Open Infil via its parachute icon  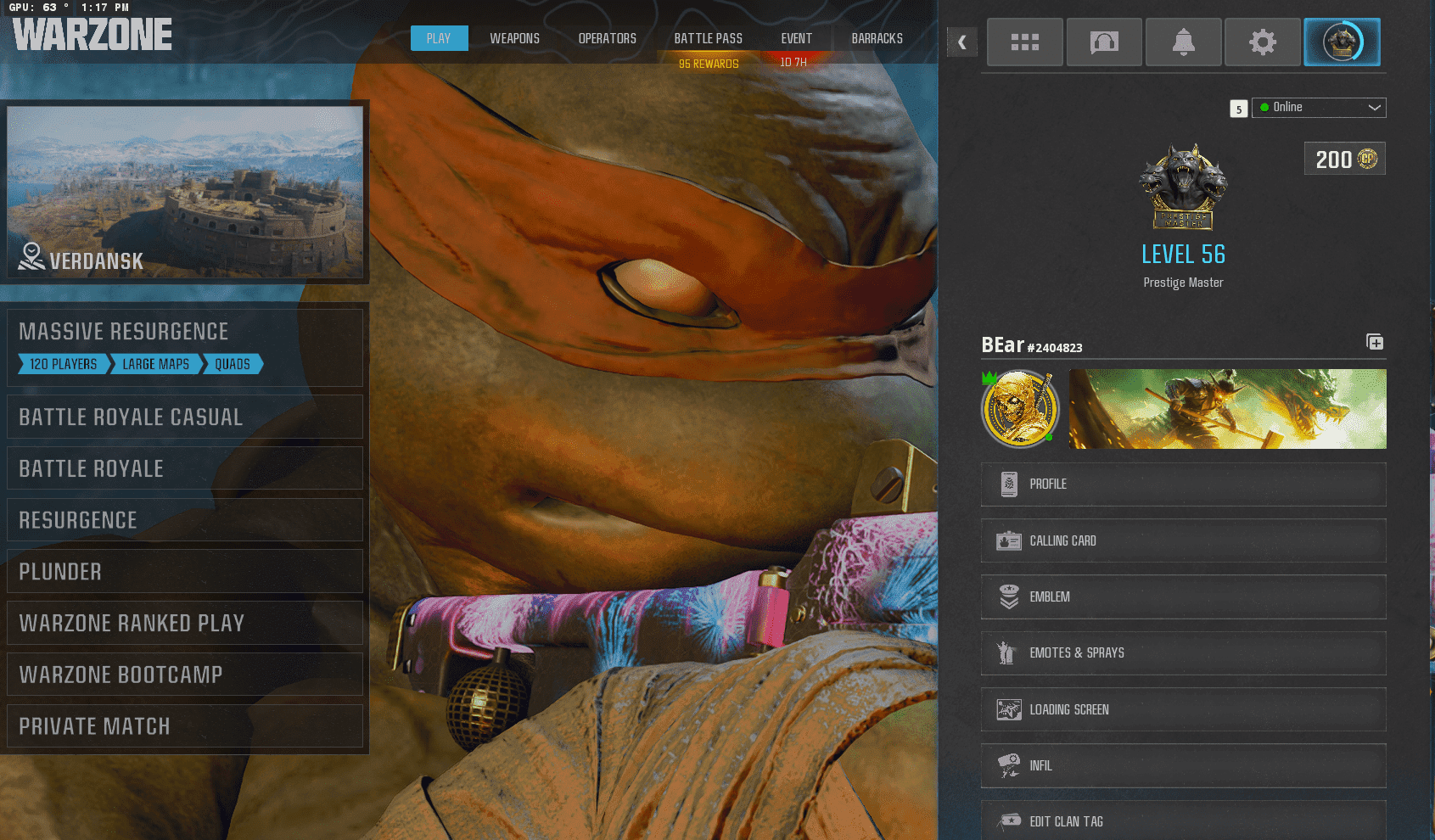click(x=1009, y=765)
